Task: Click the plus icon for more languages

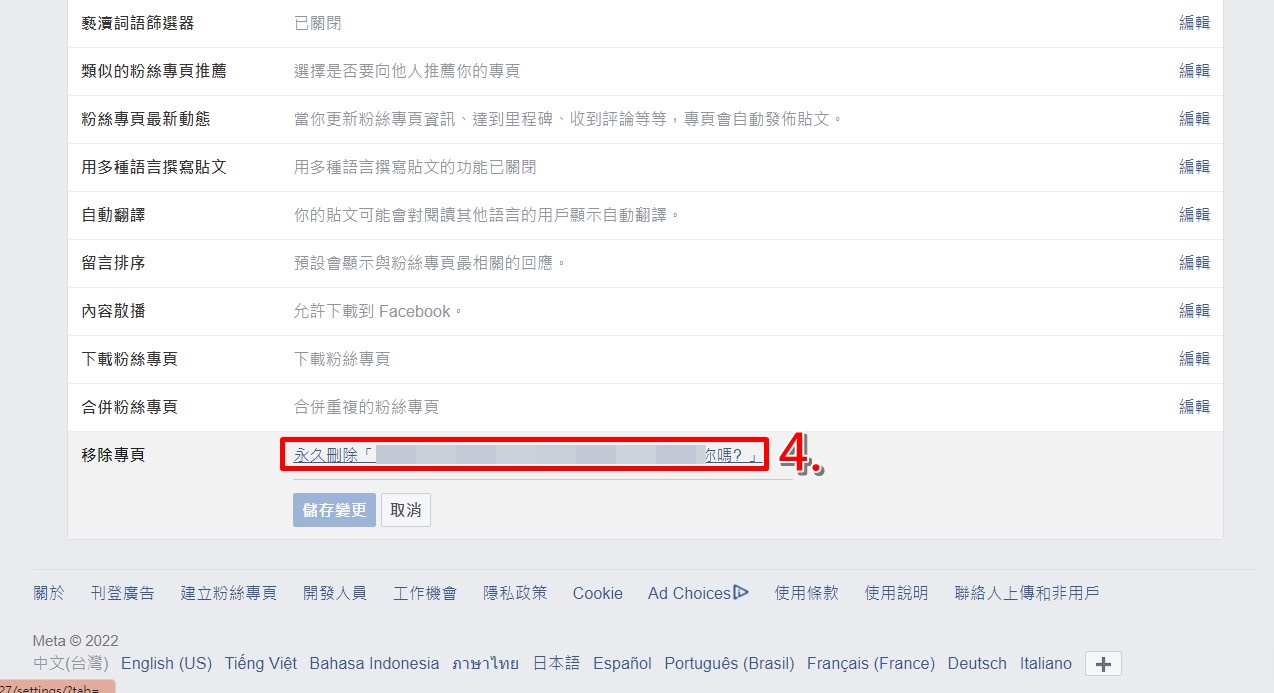Action: pos(1103,664)
